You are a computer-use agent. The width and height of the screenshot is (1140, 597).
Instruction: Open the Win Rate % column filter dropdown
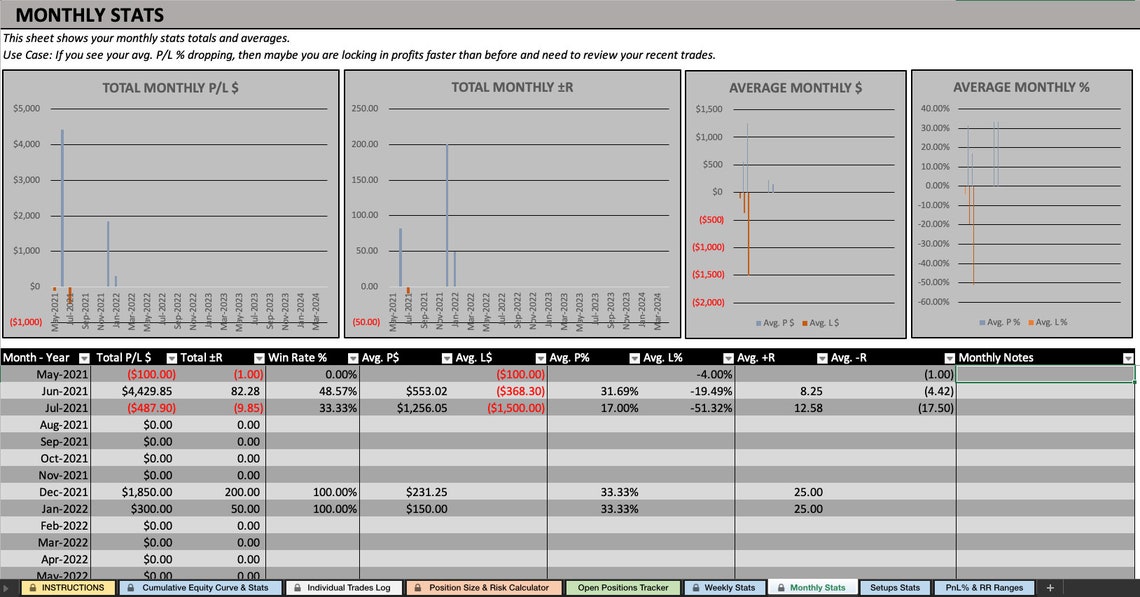[x=351, y=357]
